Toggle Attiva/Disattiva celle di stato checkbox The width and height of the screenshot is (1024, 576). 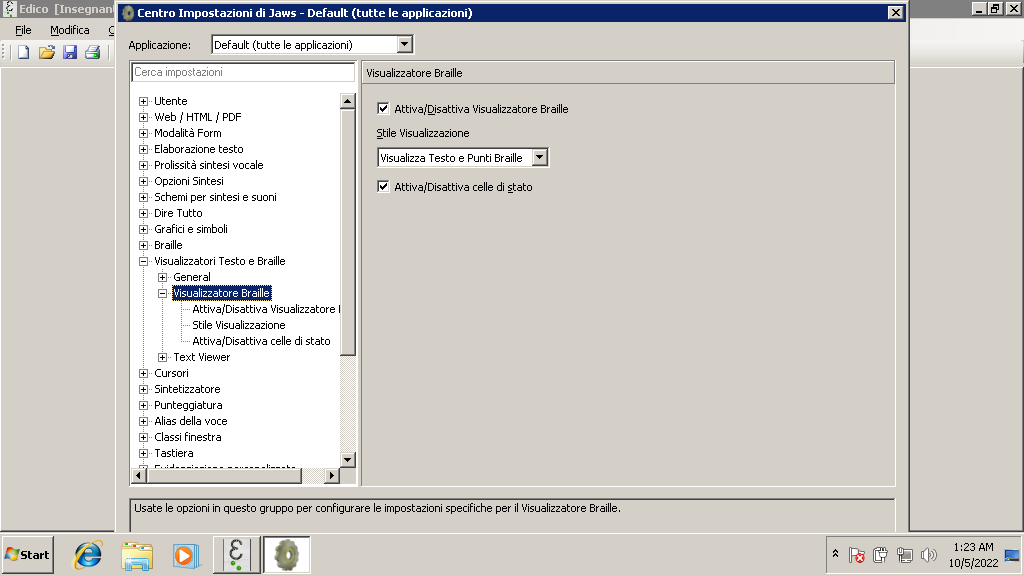pos(383,187)
